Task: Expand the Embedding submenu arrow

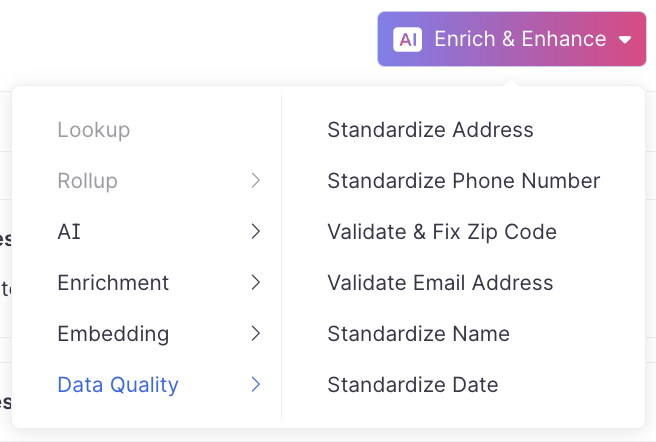Action: click(256, 334)
